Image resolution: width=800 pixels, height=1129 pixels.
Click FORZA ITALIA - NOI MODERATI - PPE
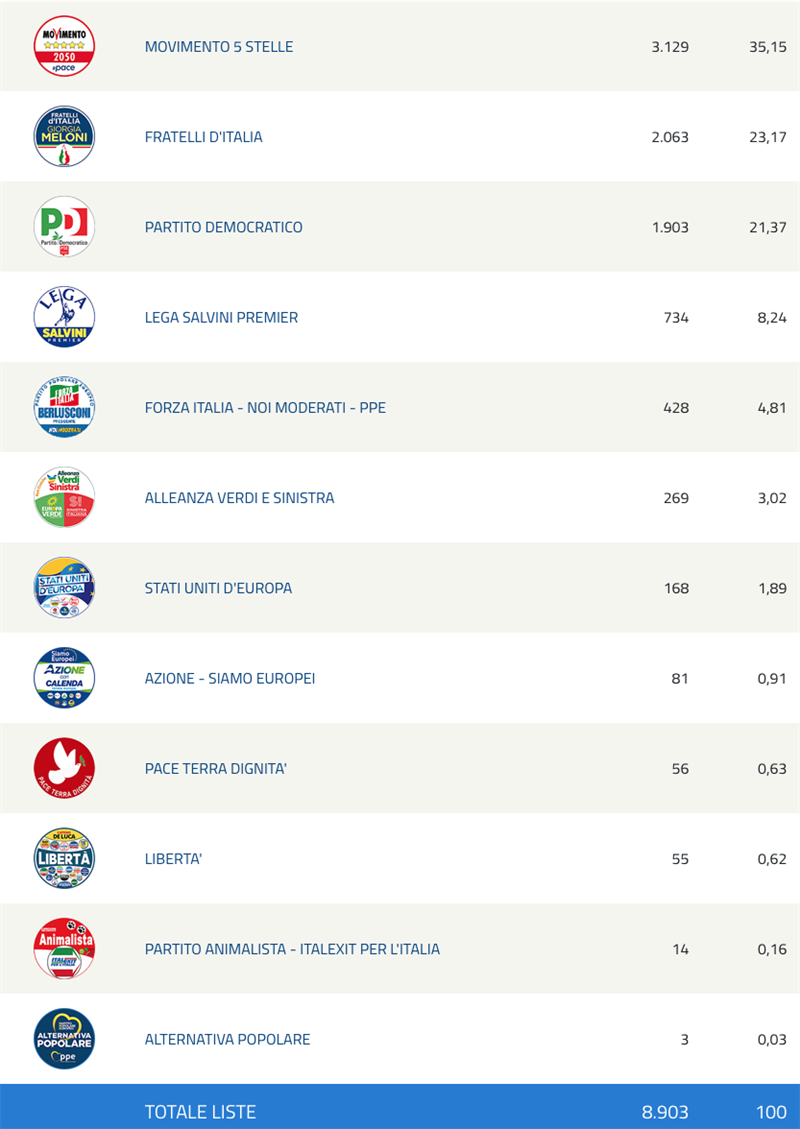(x=265, y=408)
